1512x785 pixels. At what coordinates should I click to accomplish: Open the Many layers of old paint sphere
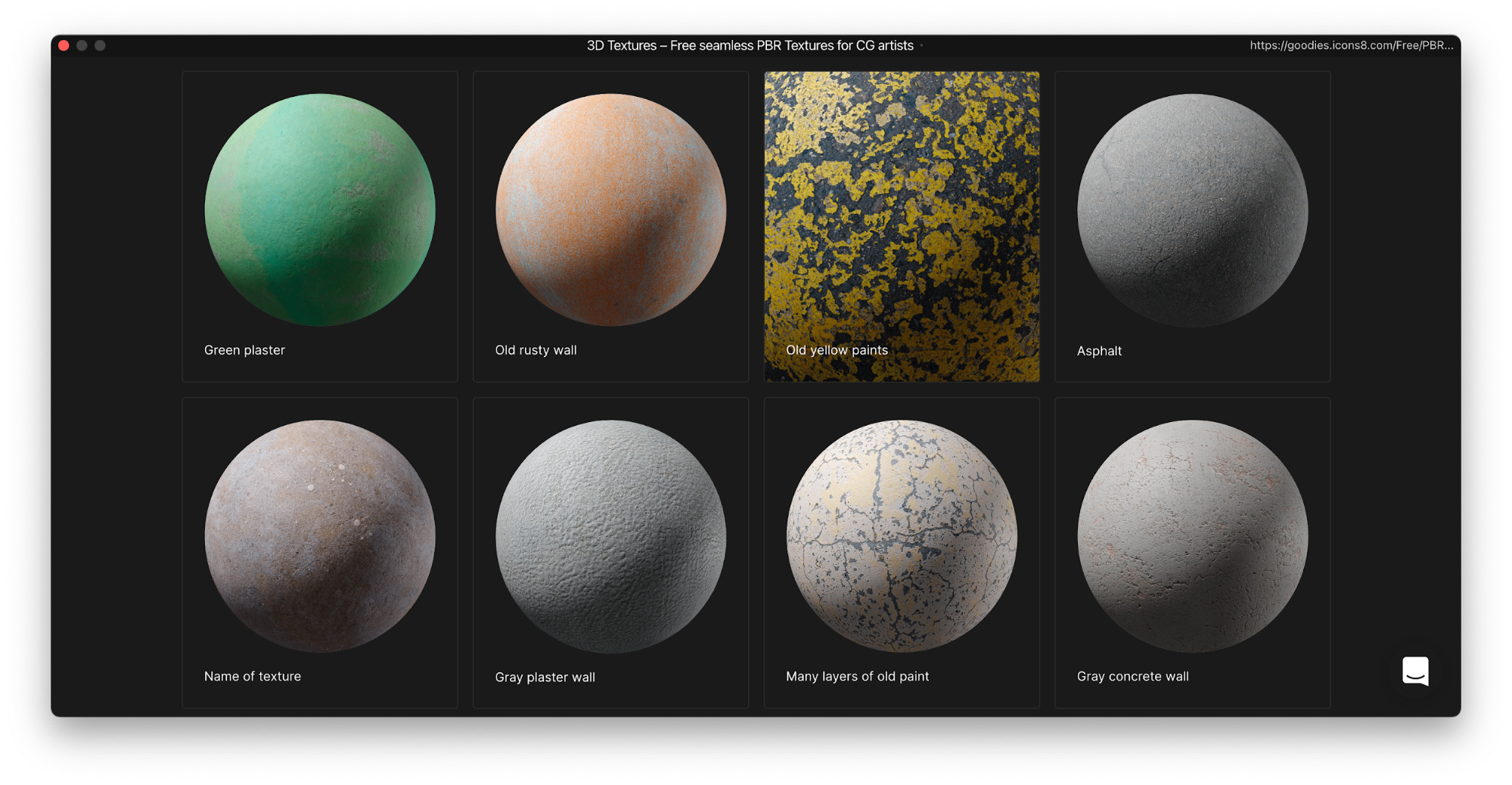tap(902, 536)
